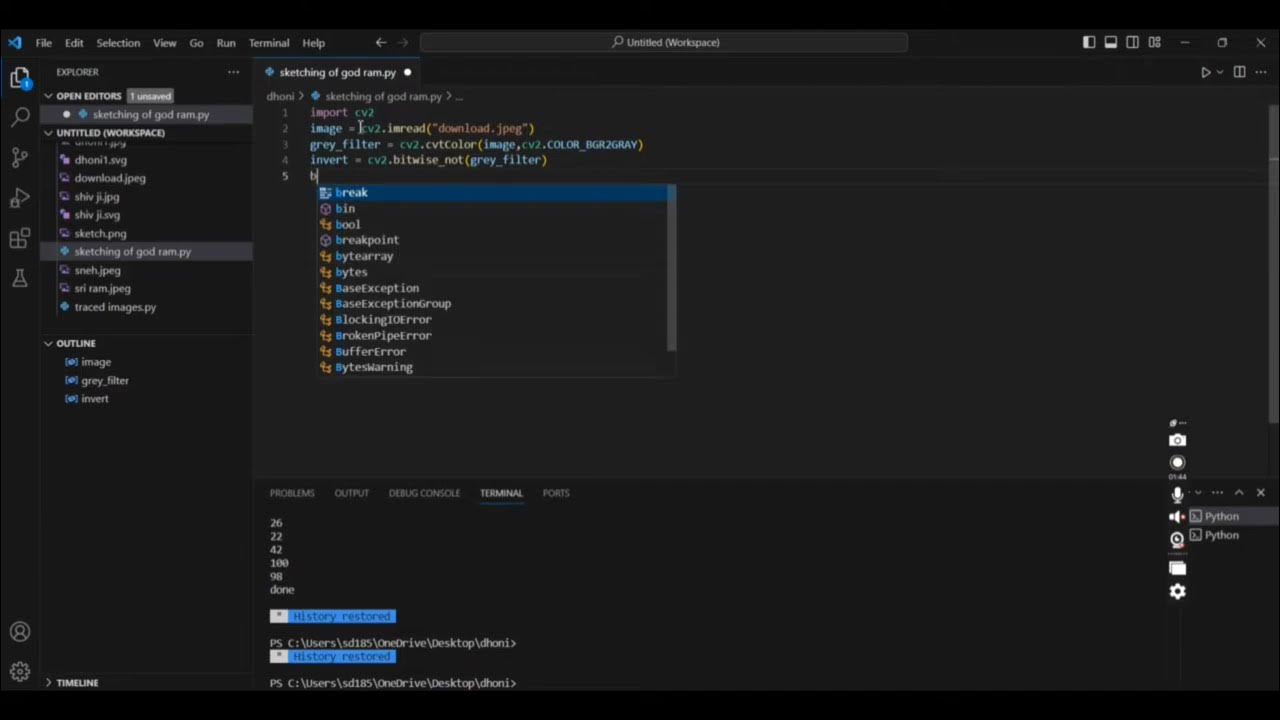Open shiv ji.jpg in the file tree

pyautogui.click(x=96, y=197)
